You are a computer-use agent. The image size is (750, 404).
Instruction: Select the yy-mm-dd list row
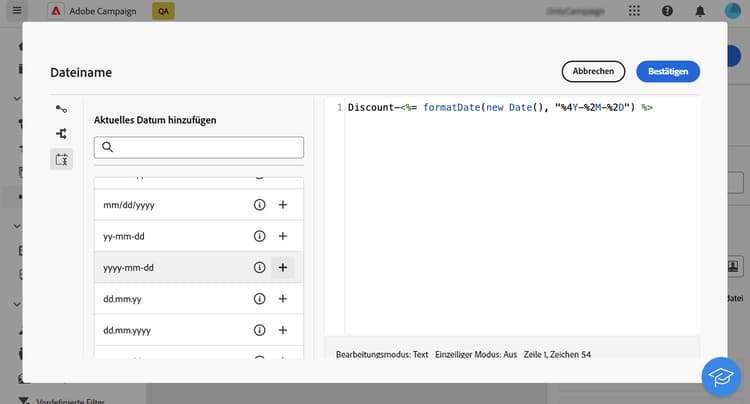[199, 236]
